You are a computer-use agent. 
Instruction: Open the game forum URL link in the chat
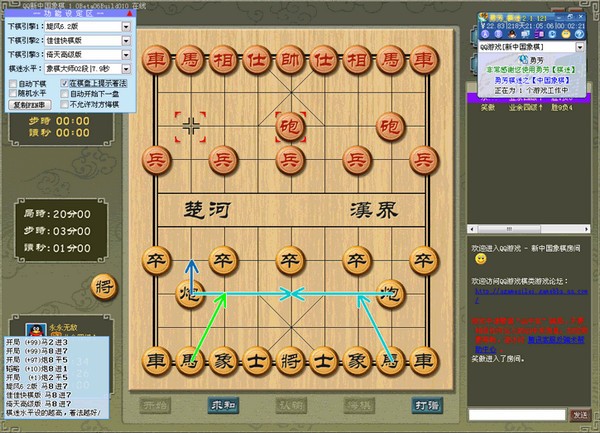(x=531, y=291)
